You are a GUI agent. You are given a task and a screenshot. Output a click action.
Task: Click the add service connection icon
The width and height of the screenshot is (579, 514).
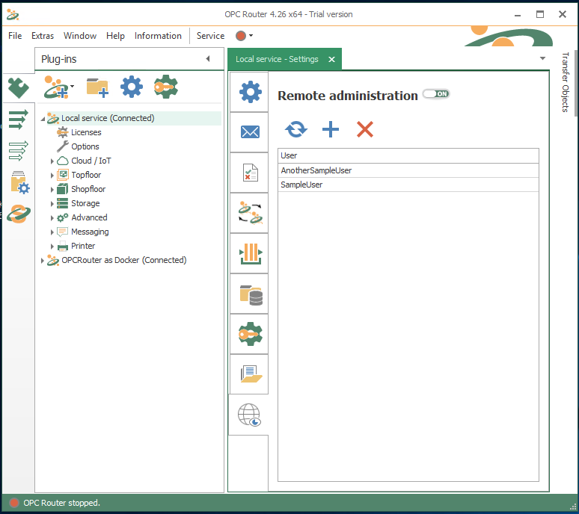coord(56,87)
